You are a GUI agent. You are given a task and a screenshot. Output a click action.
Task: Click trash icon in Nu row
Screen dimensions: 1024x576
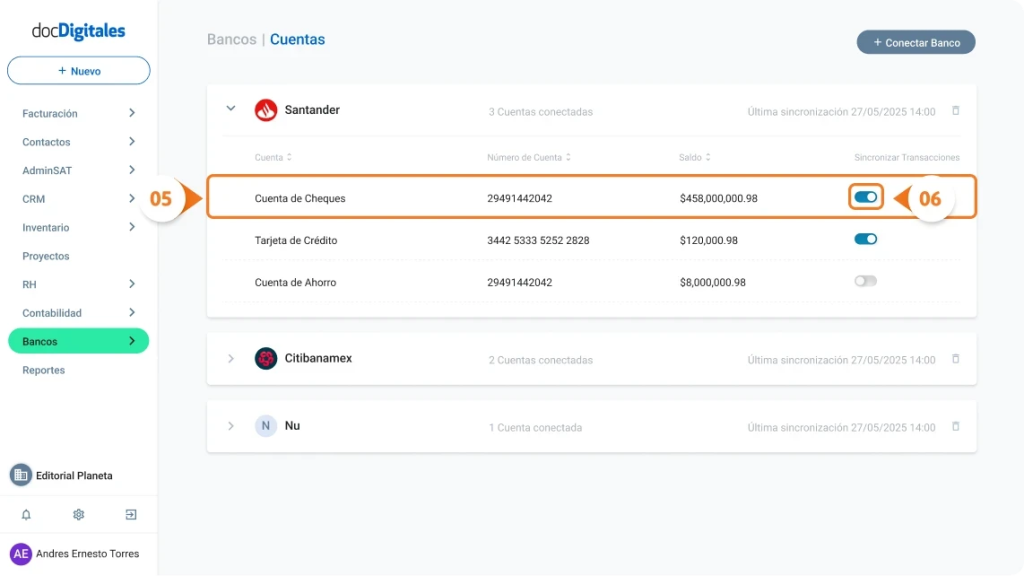click(x=955, y=426)
